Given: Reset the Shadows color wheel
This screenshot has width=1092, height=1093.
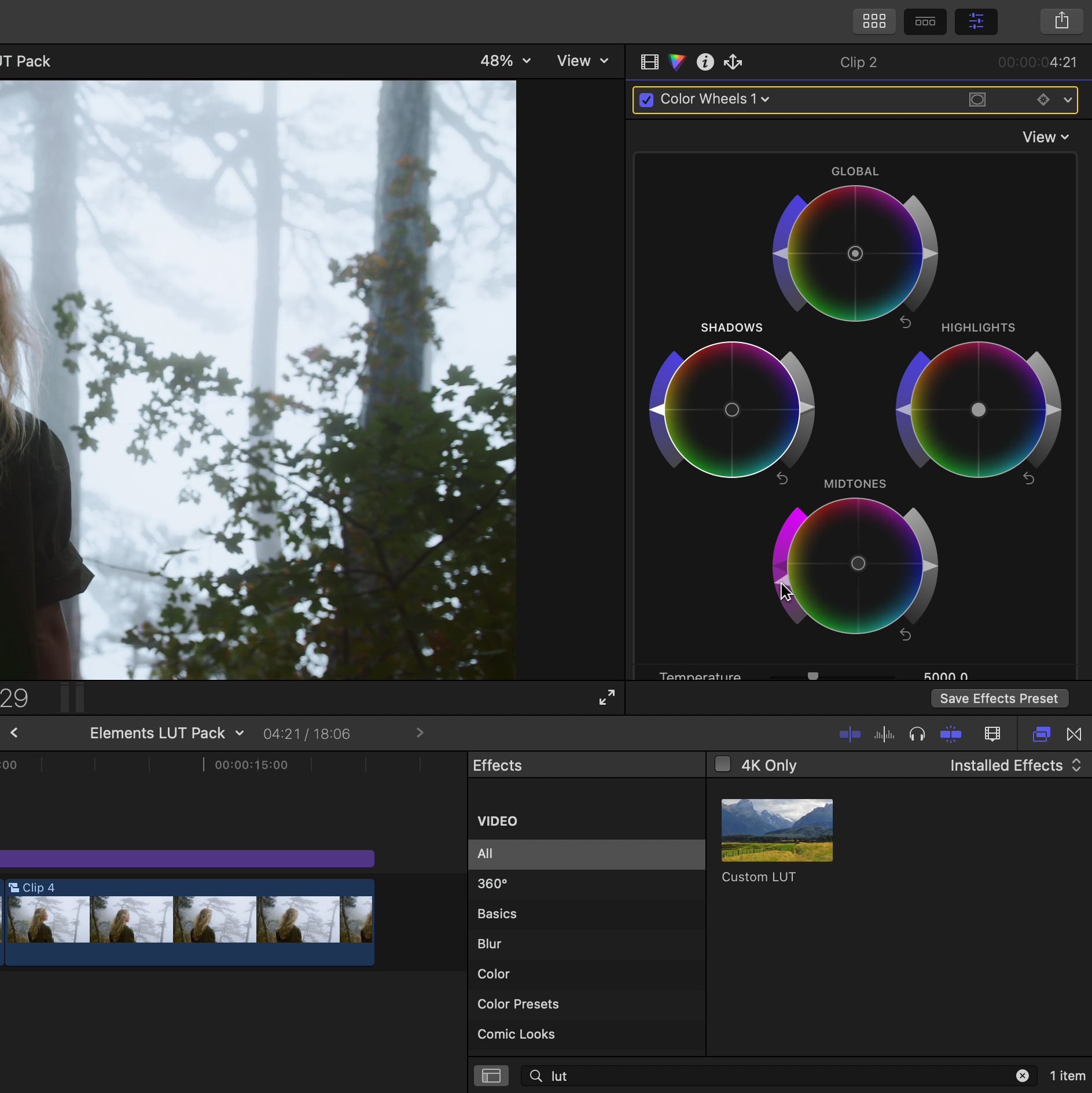Looking at the screenshot, I should click(782, 479).
